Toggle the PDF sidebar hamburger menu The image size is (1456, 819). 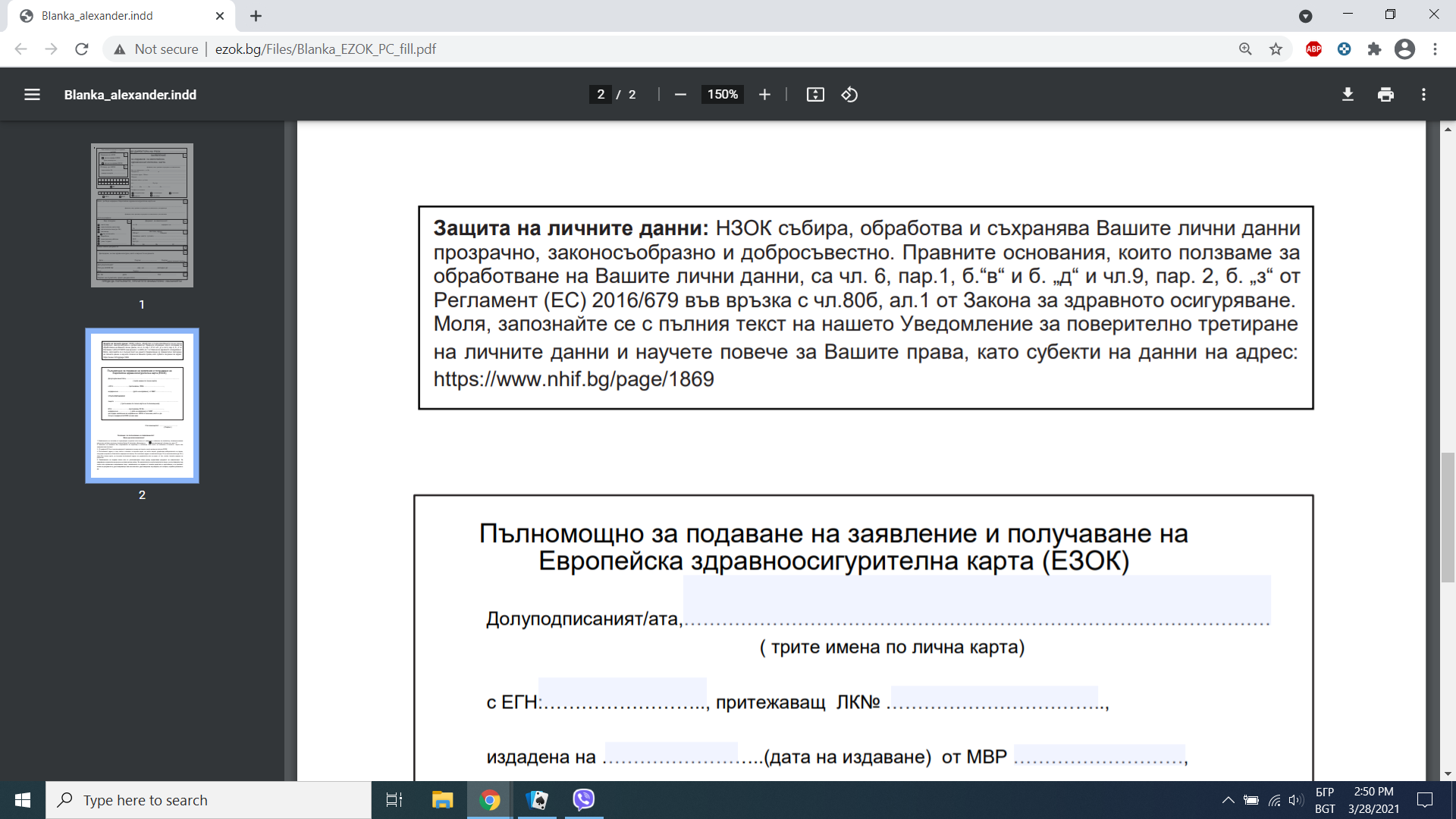(32, 95)
